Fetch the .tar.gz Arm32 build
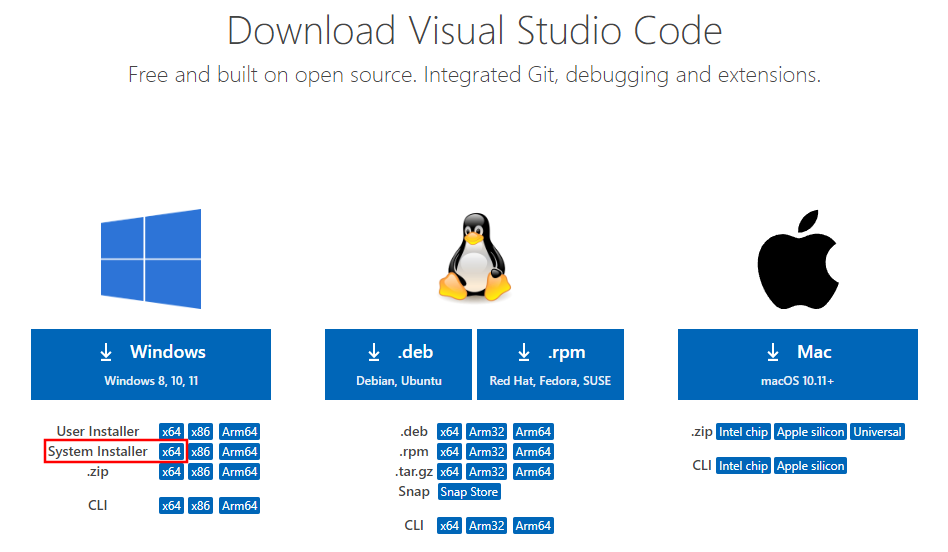The width and height of the screenshot is (948, 552). tap(487, 472)
